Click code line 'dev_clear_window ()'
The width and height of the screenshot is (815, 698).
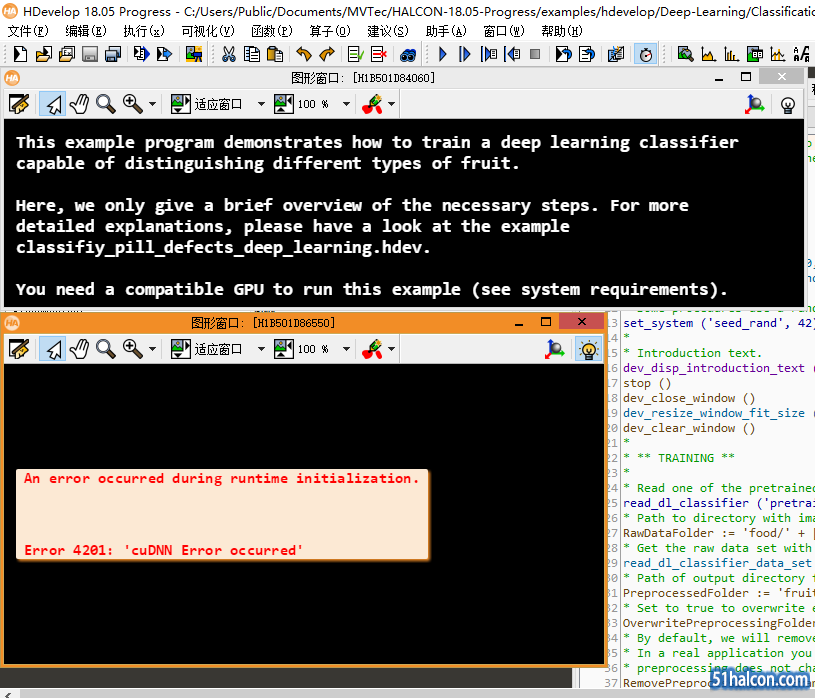click(x=689, y=428)
